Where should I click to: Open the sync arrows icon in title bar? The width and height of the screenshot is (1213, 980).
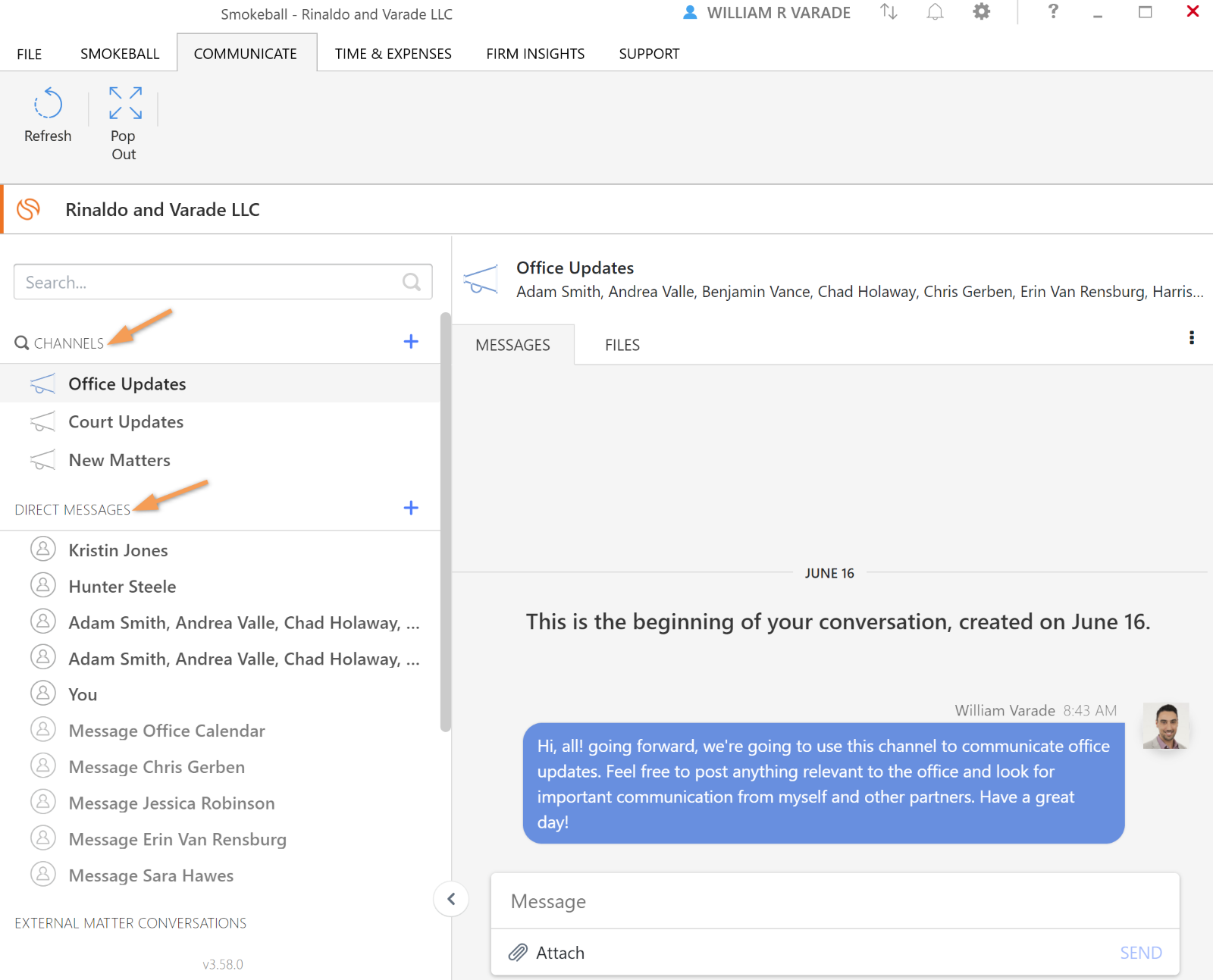(889, 12)
